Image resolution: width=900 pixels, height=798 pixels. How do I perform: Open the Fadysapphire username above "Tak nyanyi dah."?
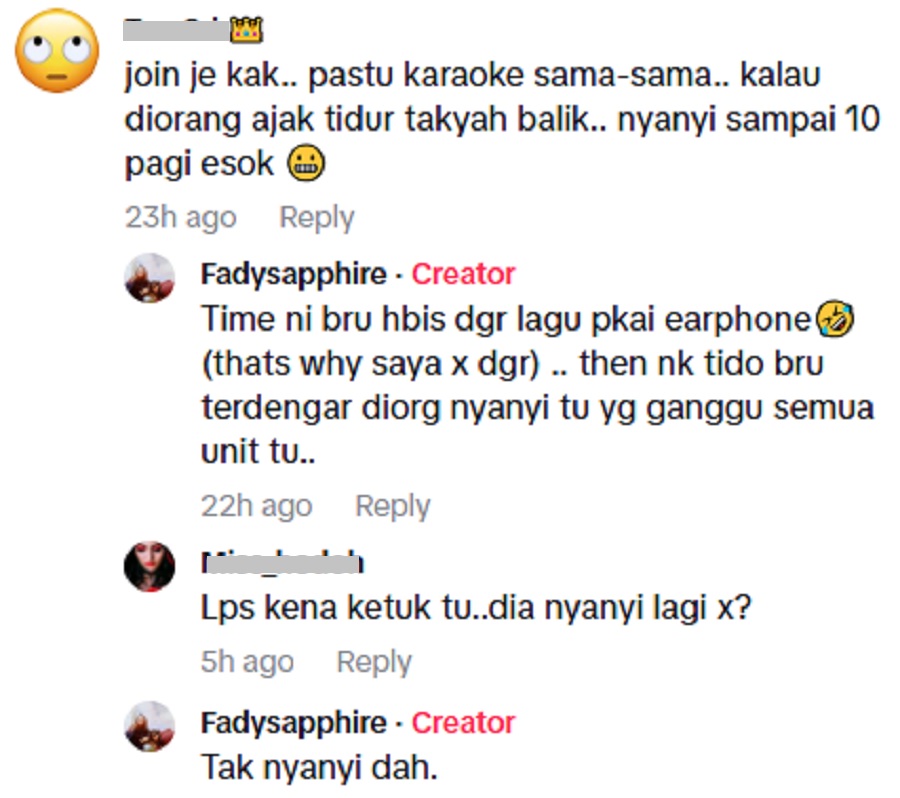point(293,722)
